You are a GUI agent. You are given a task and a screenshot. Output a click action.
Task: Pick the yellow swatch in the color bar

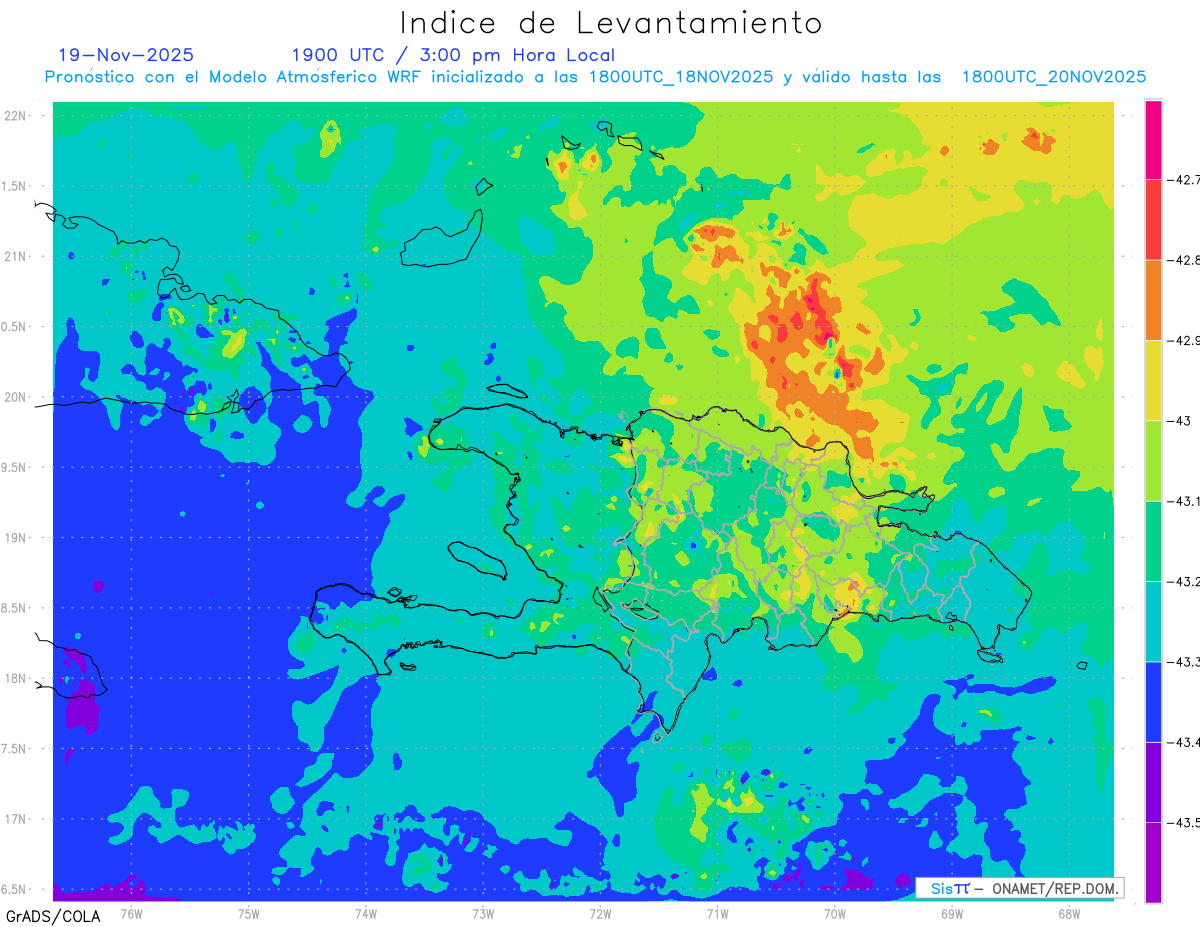[1153, 380]
